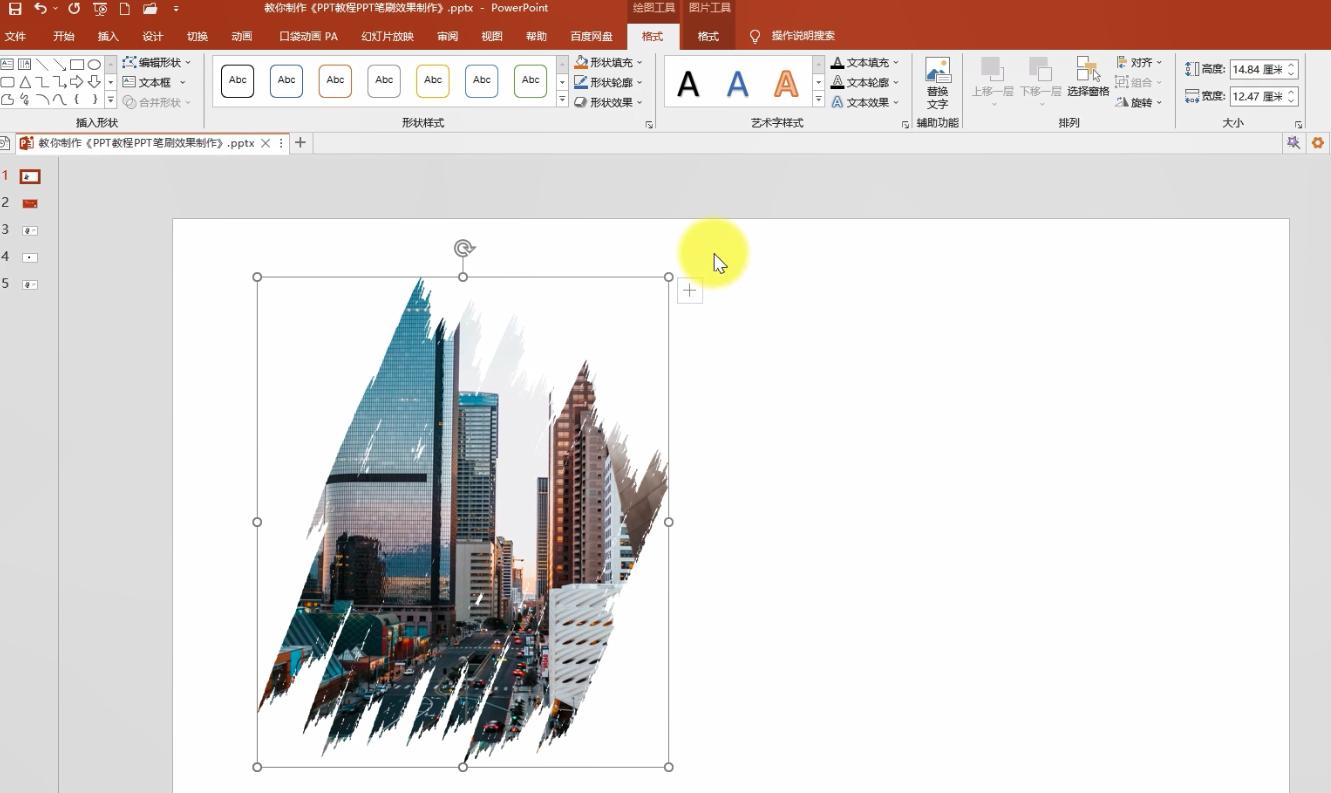
Task: Open the 文本框 dropdown
Action: click(x=152, y=82)
